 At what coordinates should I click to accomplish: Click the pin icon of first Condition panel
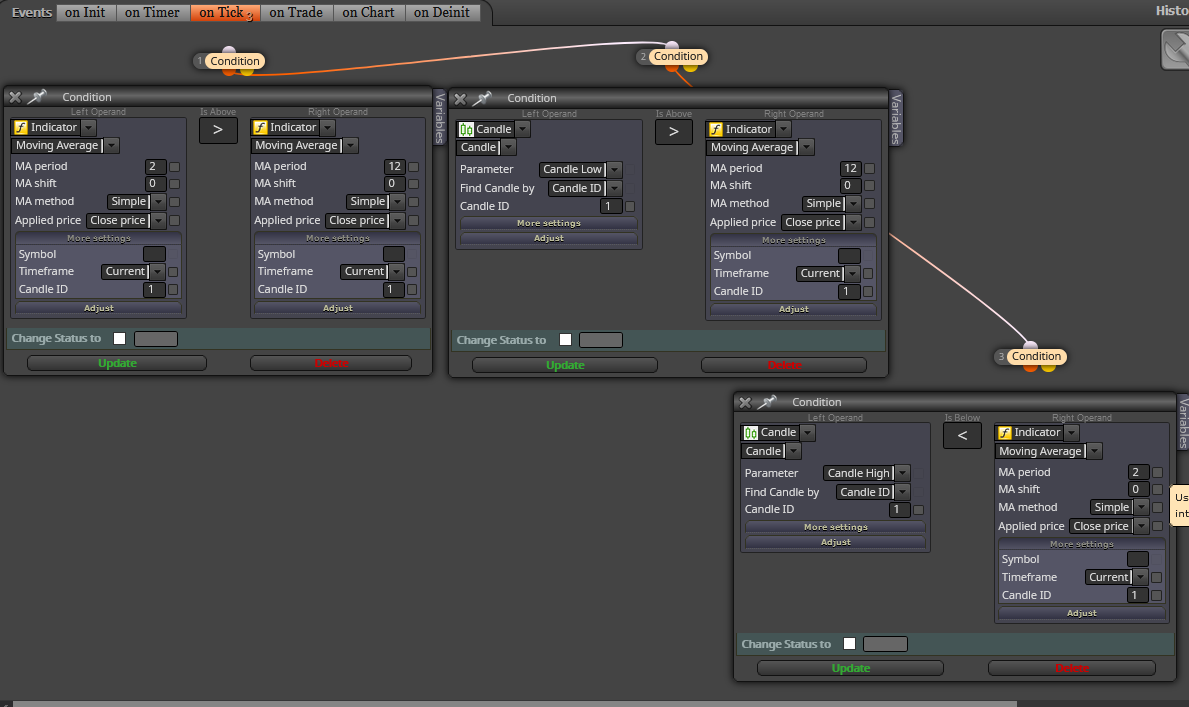[36, 97]
